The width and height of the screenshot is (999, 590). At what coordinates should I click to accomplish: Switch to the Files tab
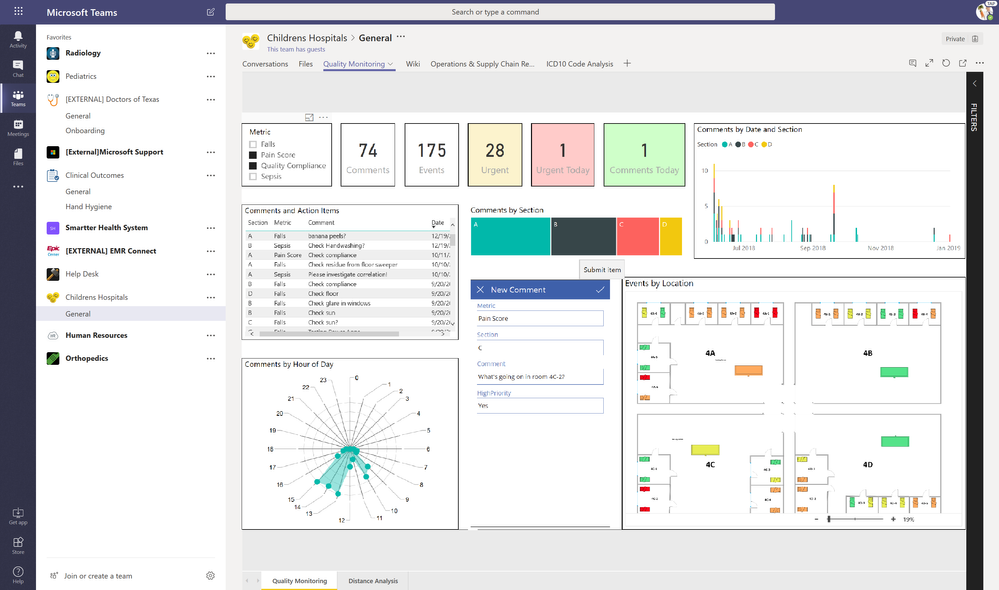pyautogui.click(x=306, y=64)
